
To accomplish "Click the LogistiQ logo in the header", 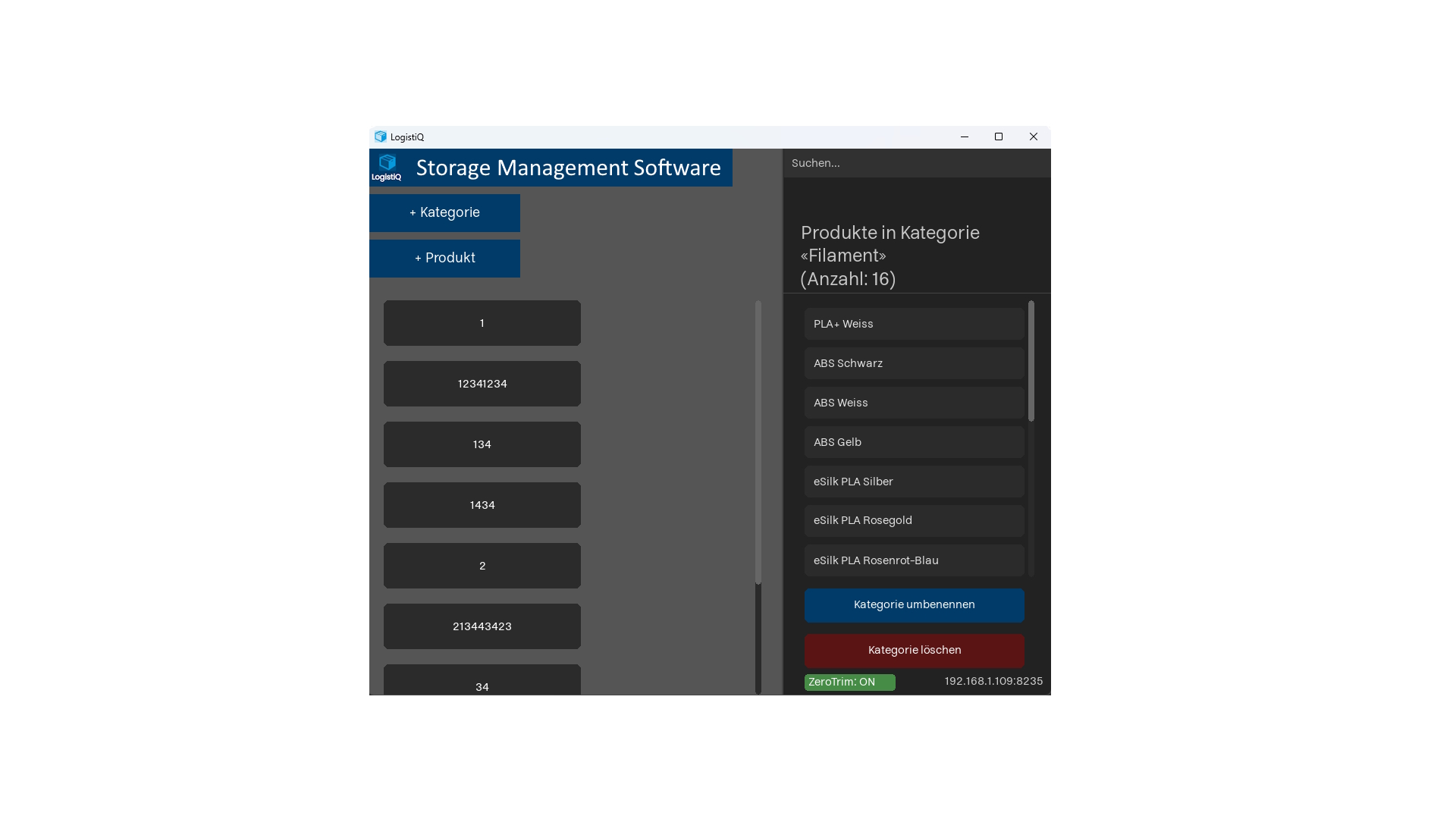I will coord(388,168).
